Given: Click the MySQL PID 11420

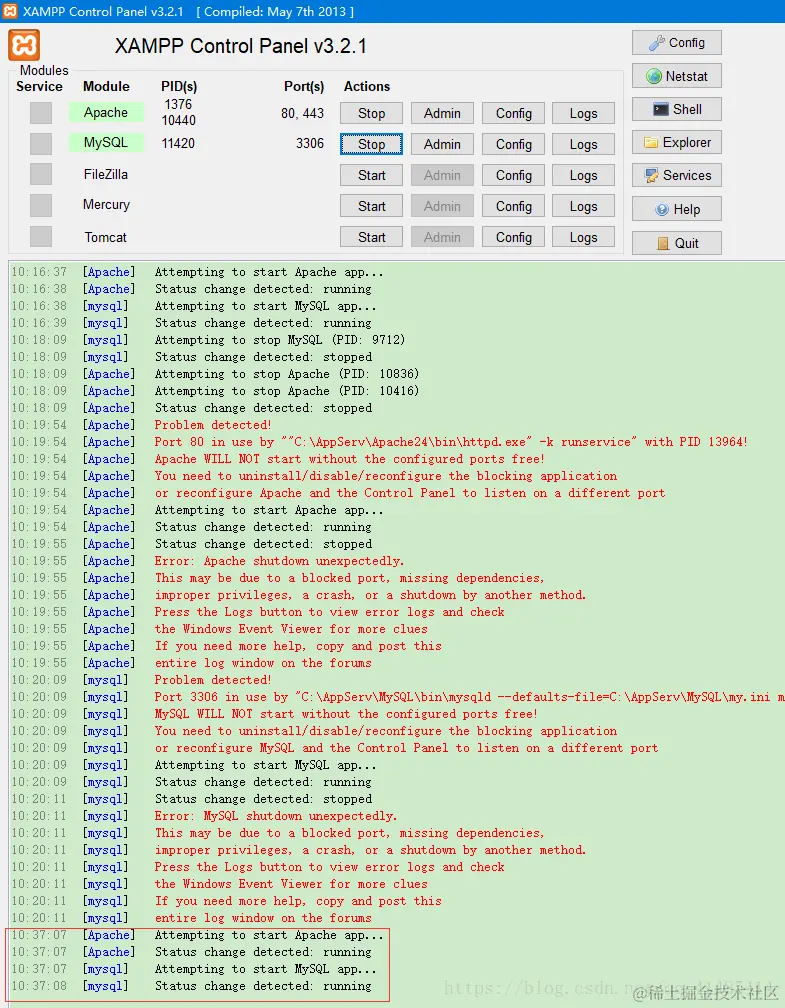Looking at the screenshot, I should (x=178, y=143).
